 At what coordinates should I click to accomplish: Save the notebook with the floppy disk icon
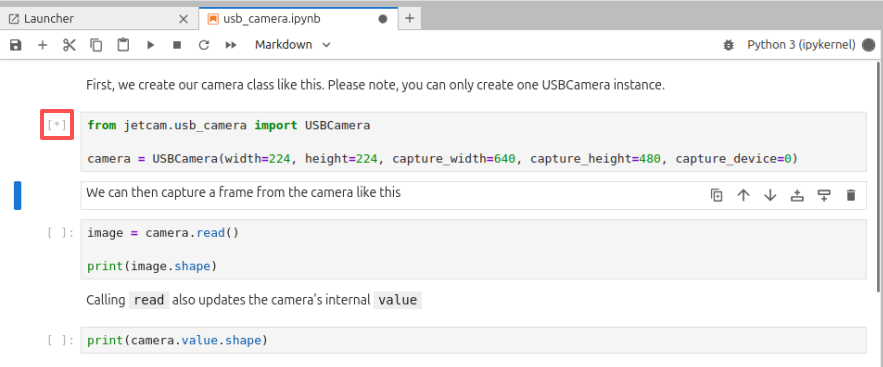tap(16, 45)
